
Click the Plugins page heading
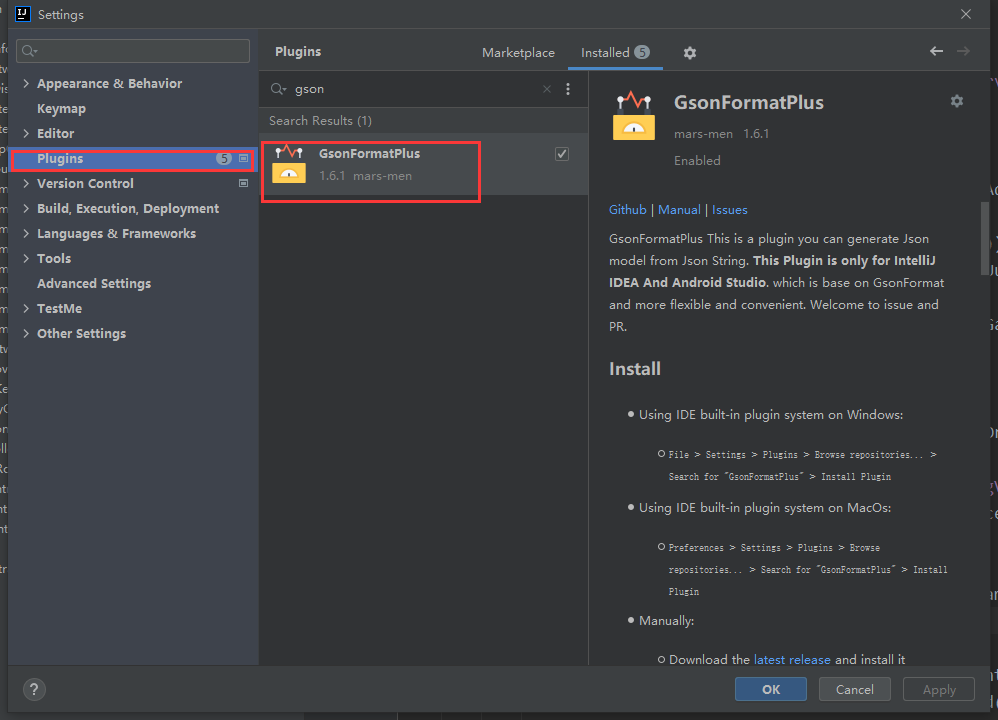coord(298,52)
